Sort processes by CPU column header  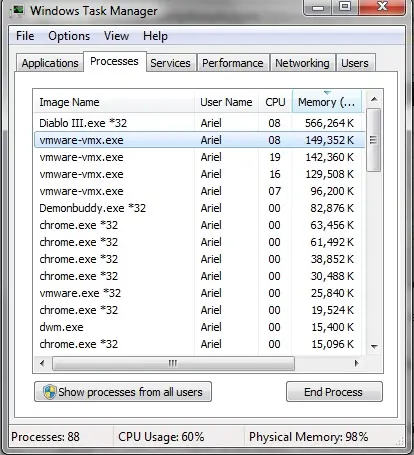pos(275,102)
